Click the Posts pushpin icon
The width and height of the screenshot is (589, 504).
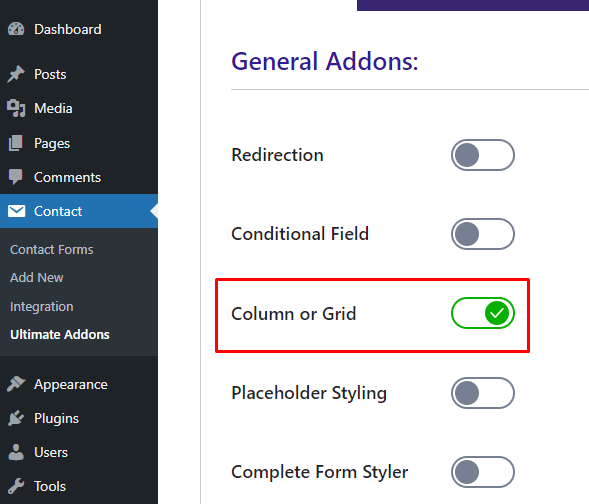coord(16,74)
